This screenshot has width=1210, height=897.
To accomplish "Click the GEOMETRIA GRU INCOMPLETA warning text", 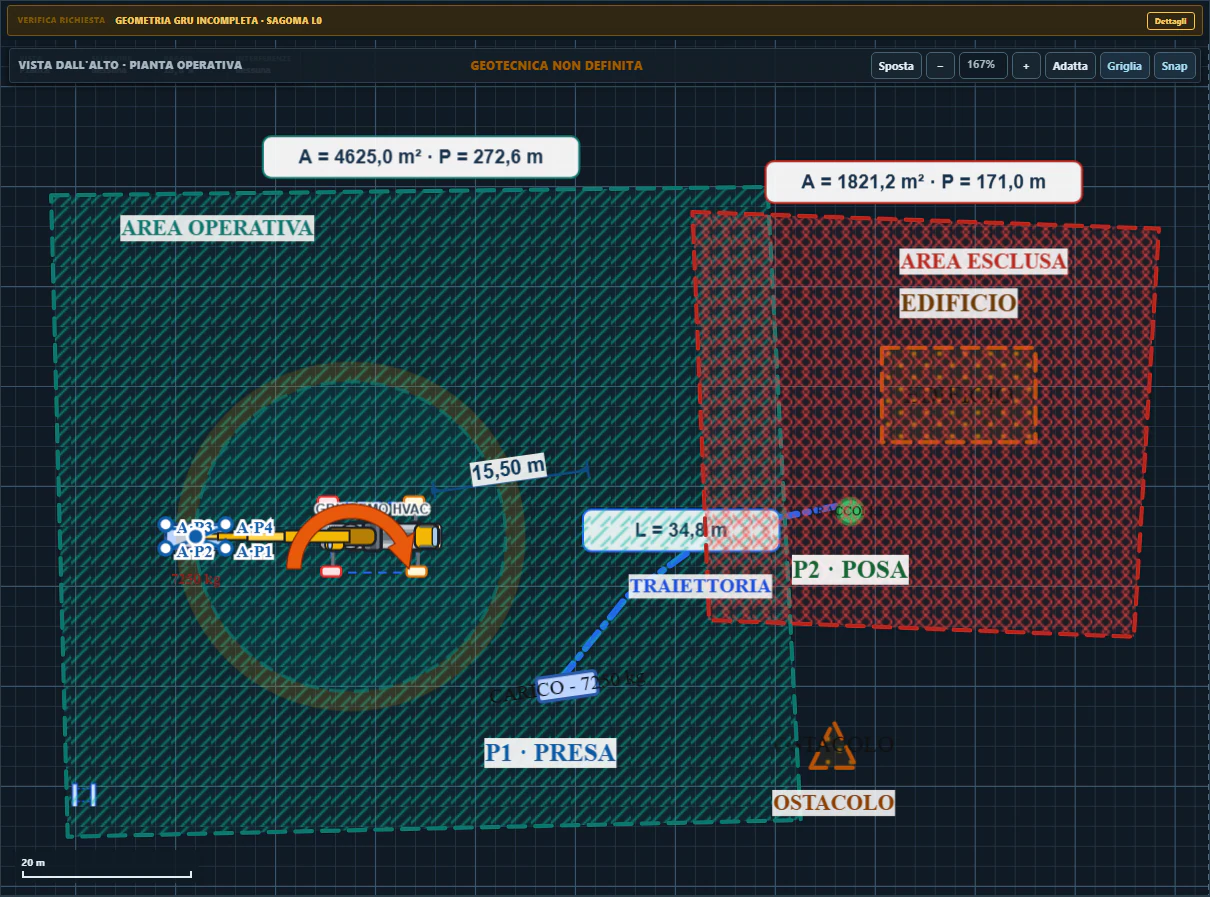I will point(219,21).
